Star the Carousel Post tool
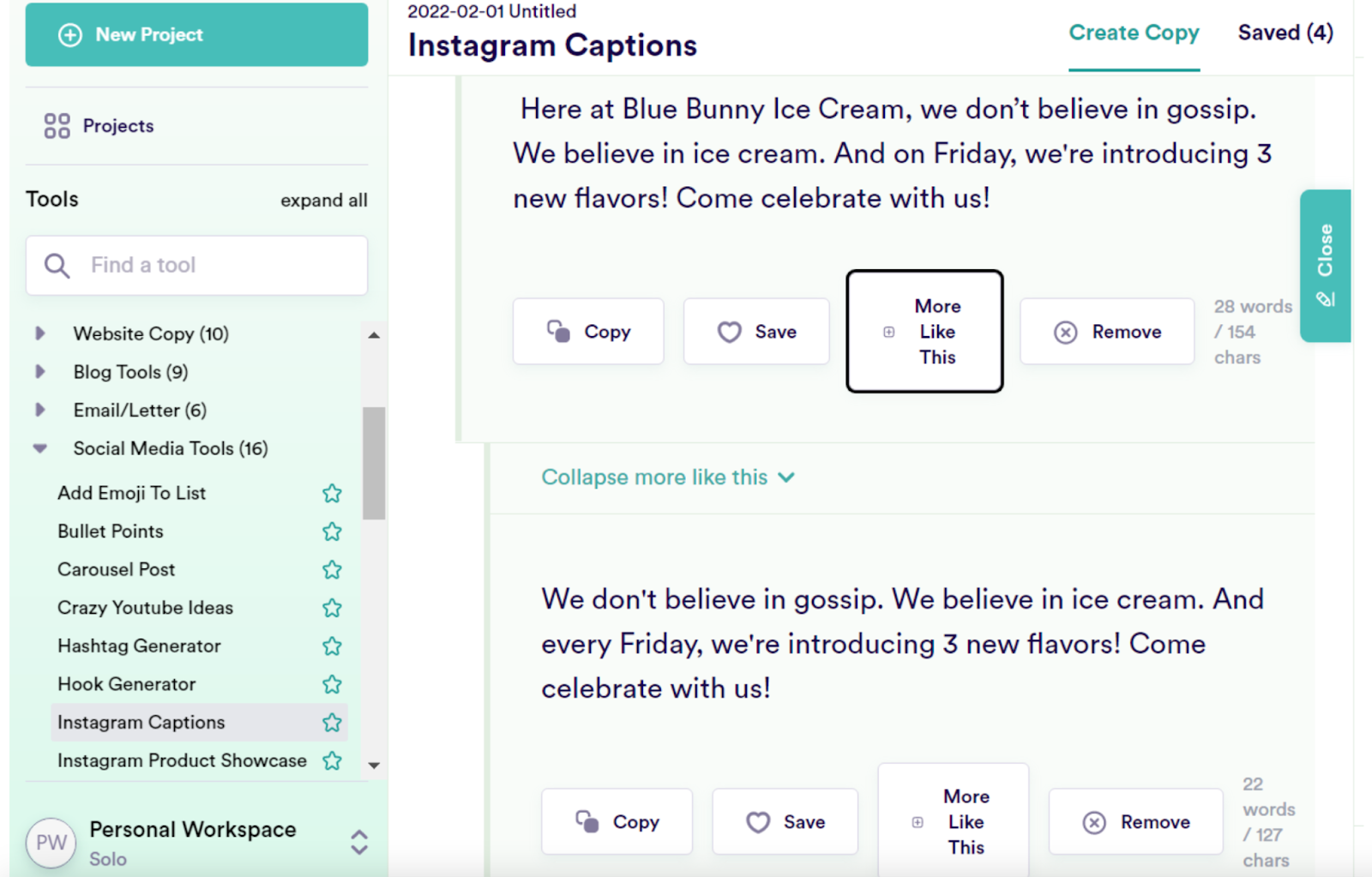This screenshot has width=1372, height=877. pyautogui.click(x=332, y=569)
